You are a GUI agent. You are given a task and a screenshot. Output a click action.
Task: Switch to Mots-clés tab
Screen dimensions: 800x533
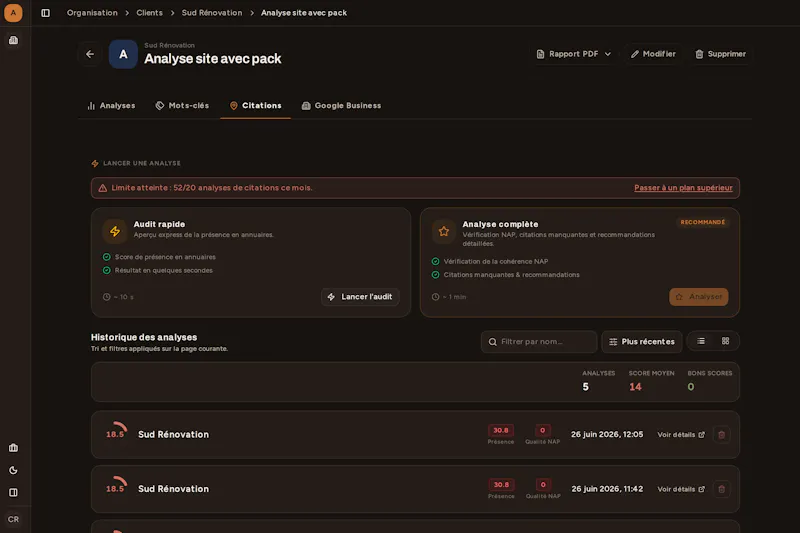pos(182,106)
